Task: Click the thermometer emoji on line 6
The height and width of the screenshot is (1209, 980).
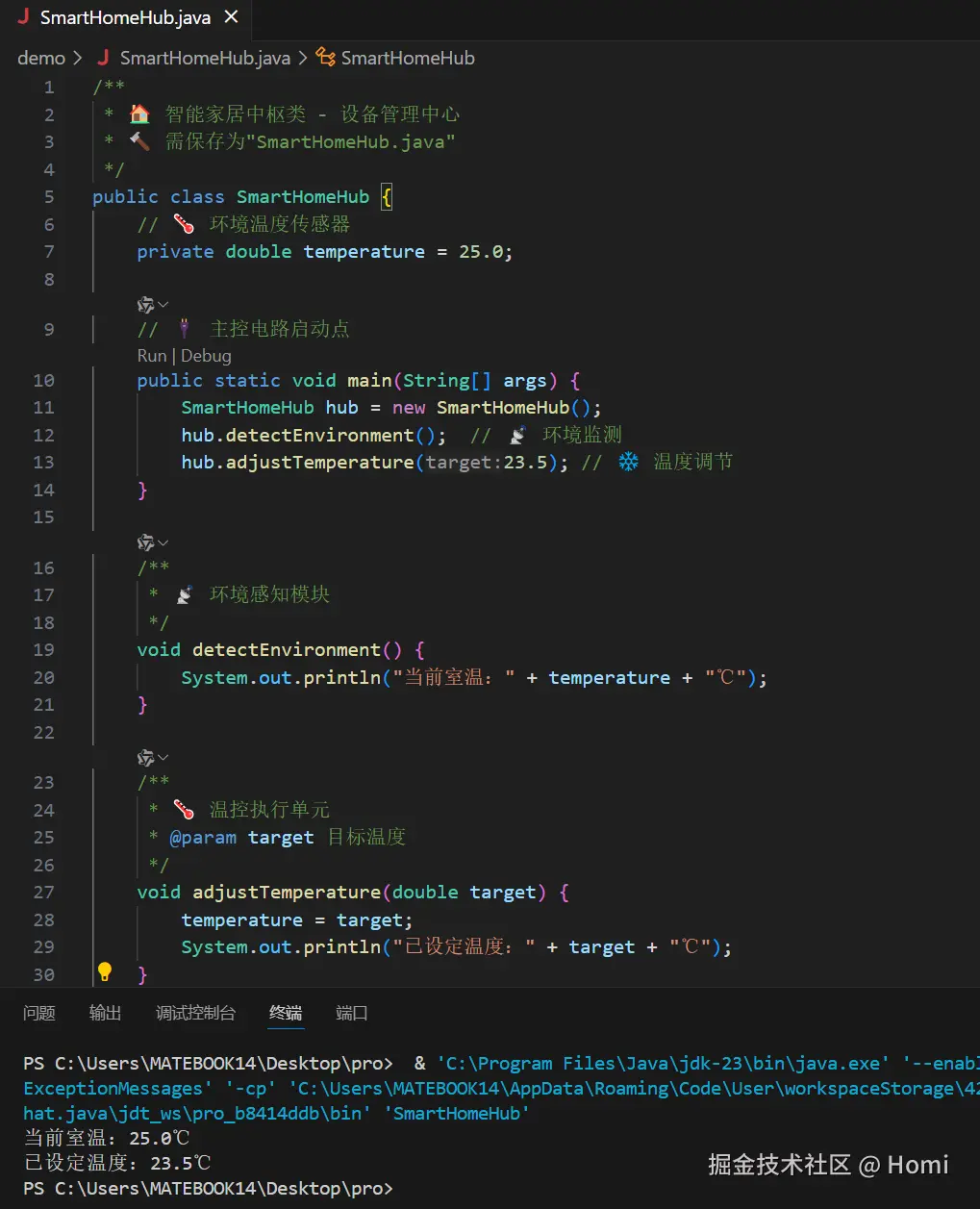Action: pyautogui.click(x=184, y=225)
